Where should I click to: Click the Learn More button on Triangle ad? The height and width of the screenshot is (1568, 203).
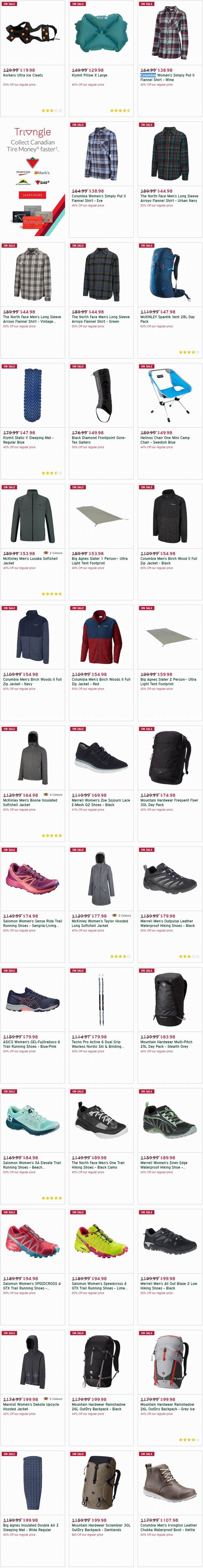(x=32, y=195)
